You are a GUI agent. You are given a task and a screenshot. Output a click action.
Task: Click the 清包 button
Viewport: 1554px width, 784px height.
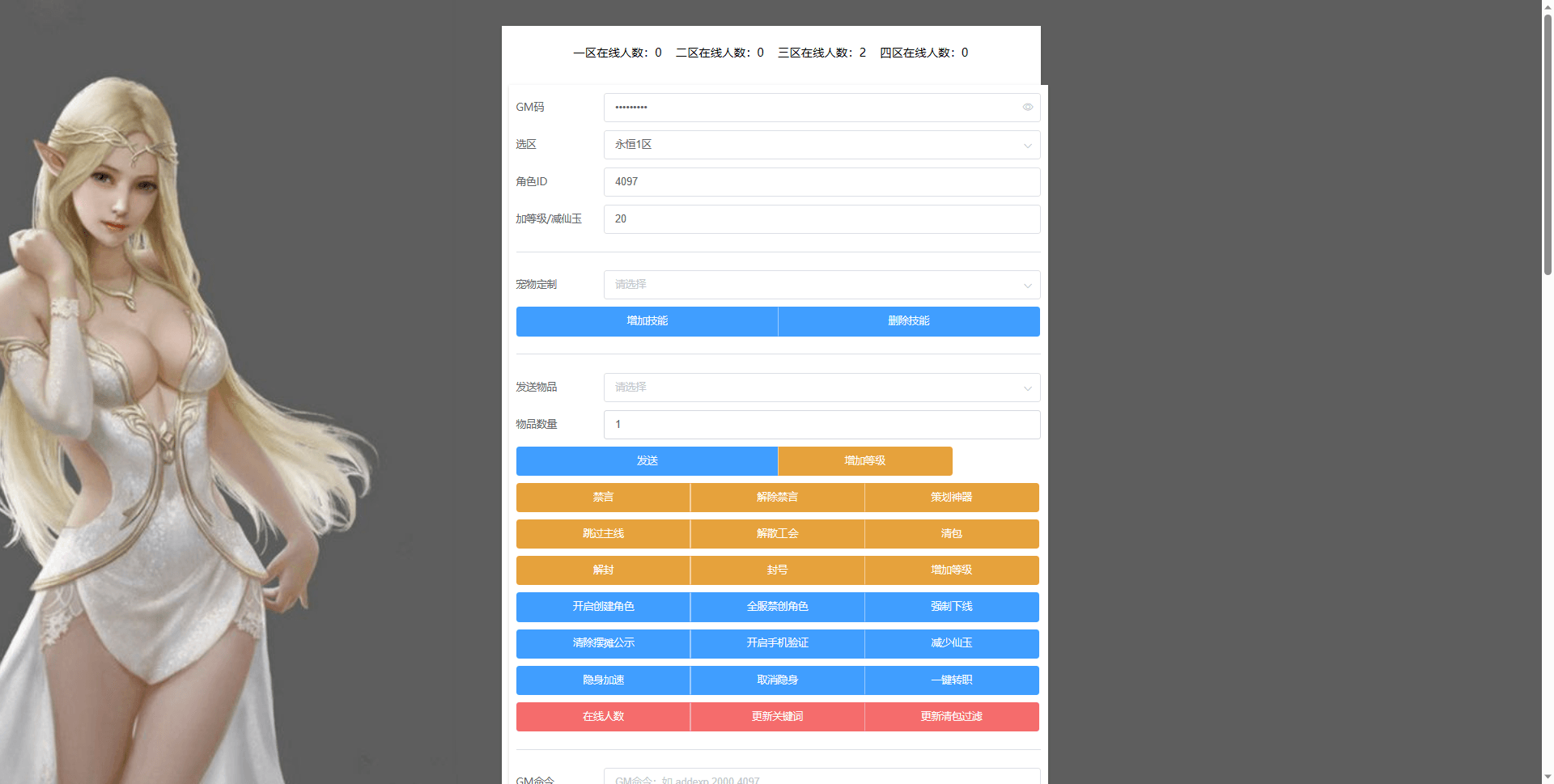pyautogui.click(x=952, y=534)
